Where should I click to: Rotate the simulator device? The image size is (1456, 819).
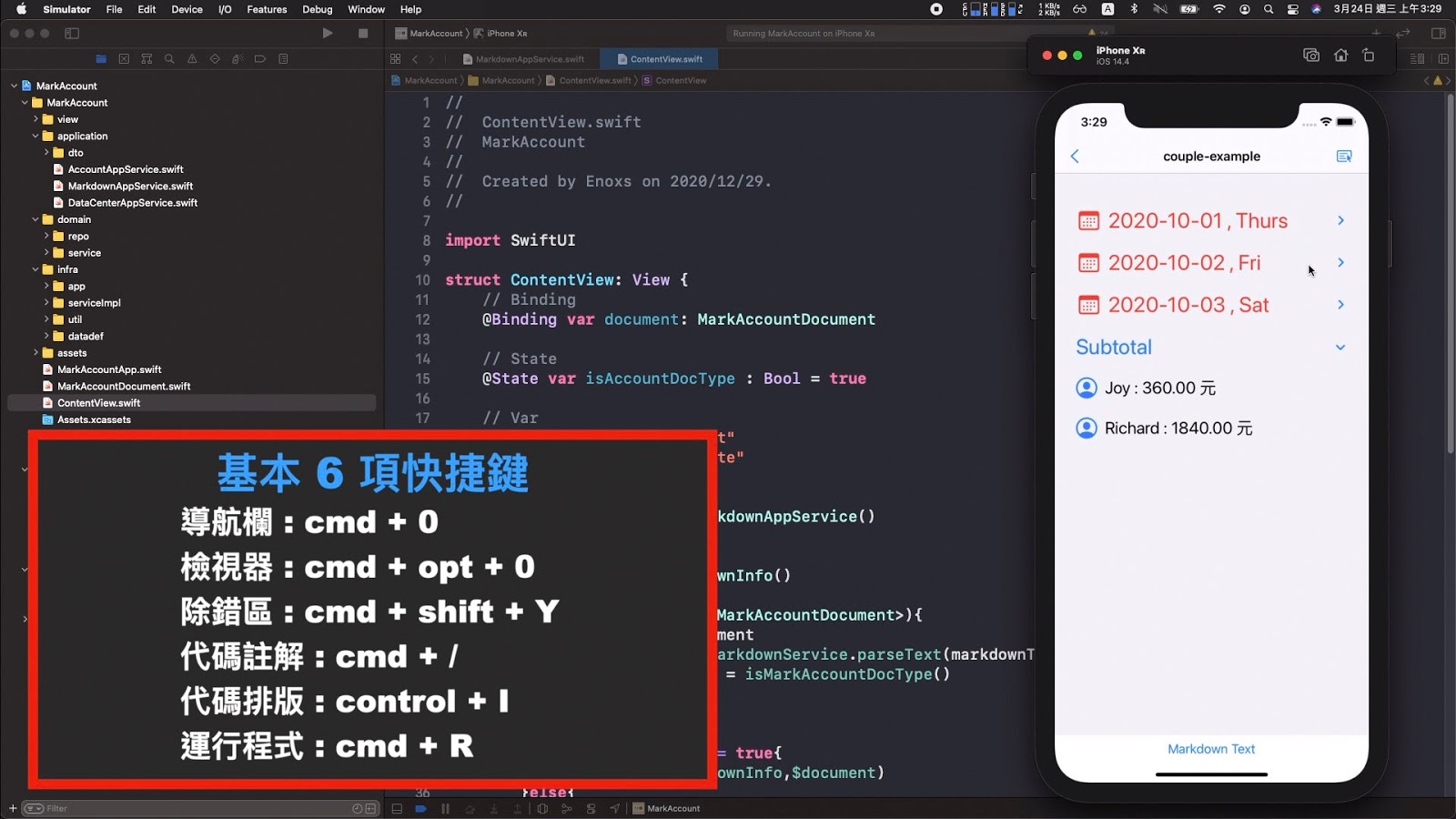[x=1369, y=56]
